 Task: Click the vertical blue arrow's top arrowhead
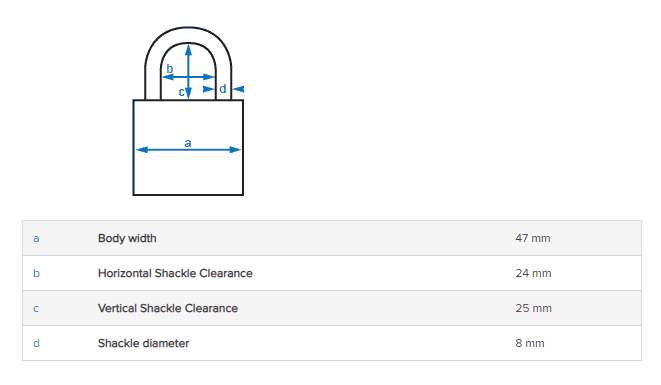pyautogui.click(x=188, y=50)
